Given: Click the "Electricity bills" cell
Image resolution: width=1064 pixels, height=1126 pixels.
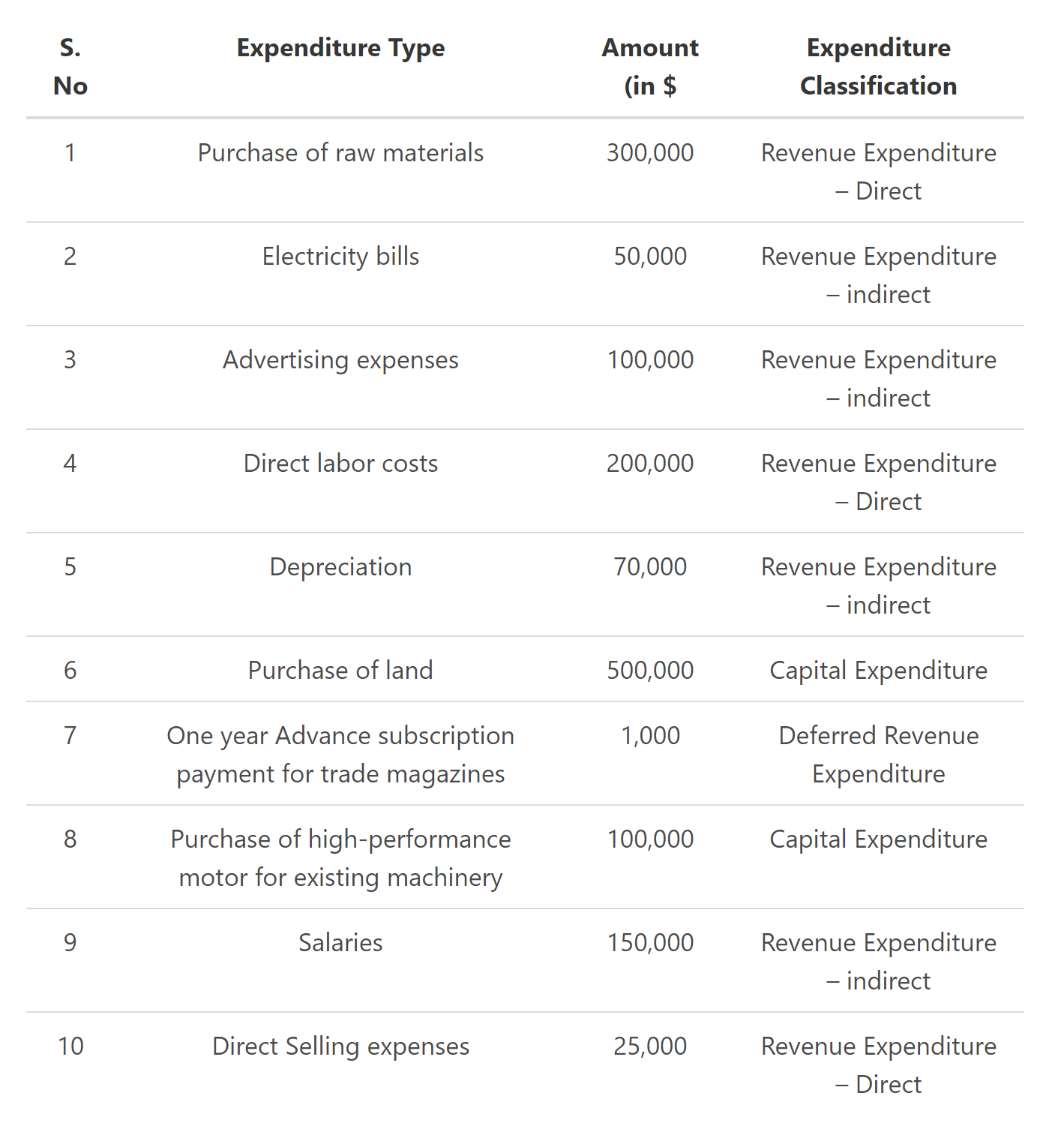Looking at the screenshot, I should tap(340, 257).
